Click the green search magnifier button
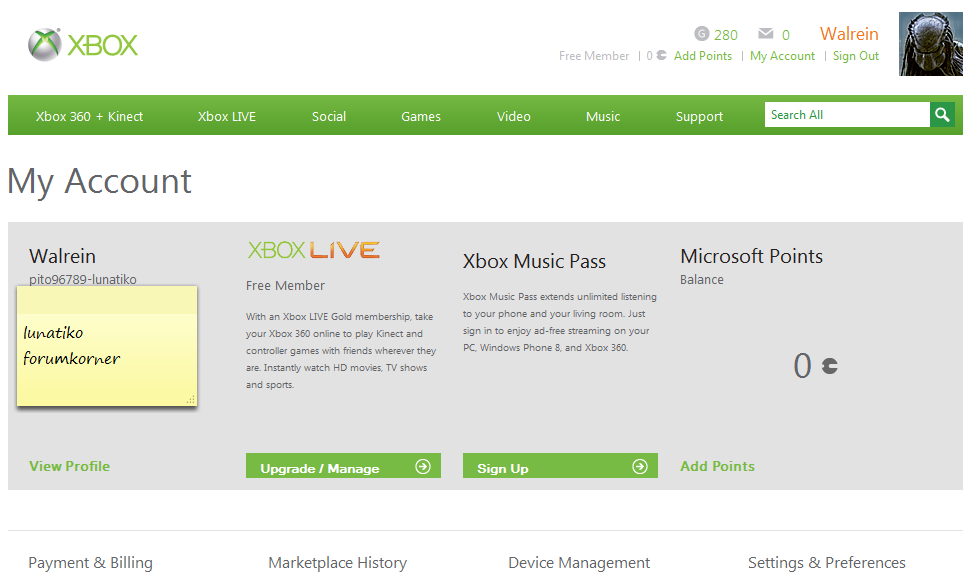The height and width of the screenshot is (581, 977). [942, 115]
